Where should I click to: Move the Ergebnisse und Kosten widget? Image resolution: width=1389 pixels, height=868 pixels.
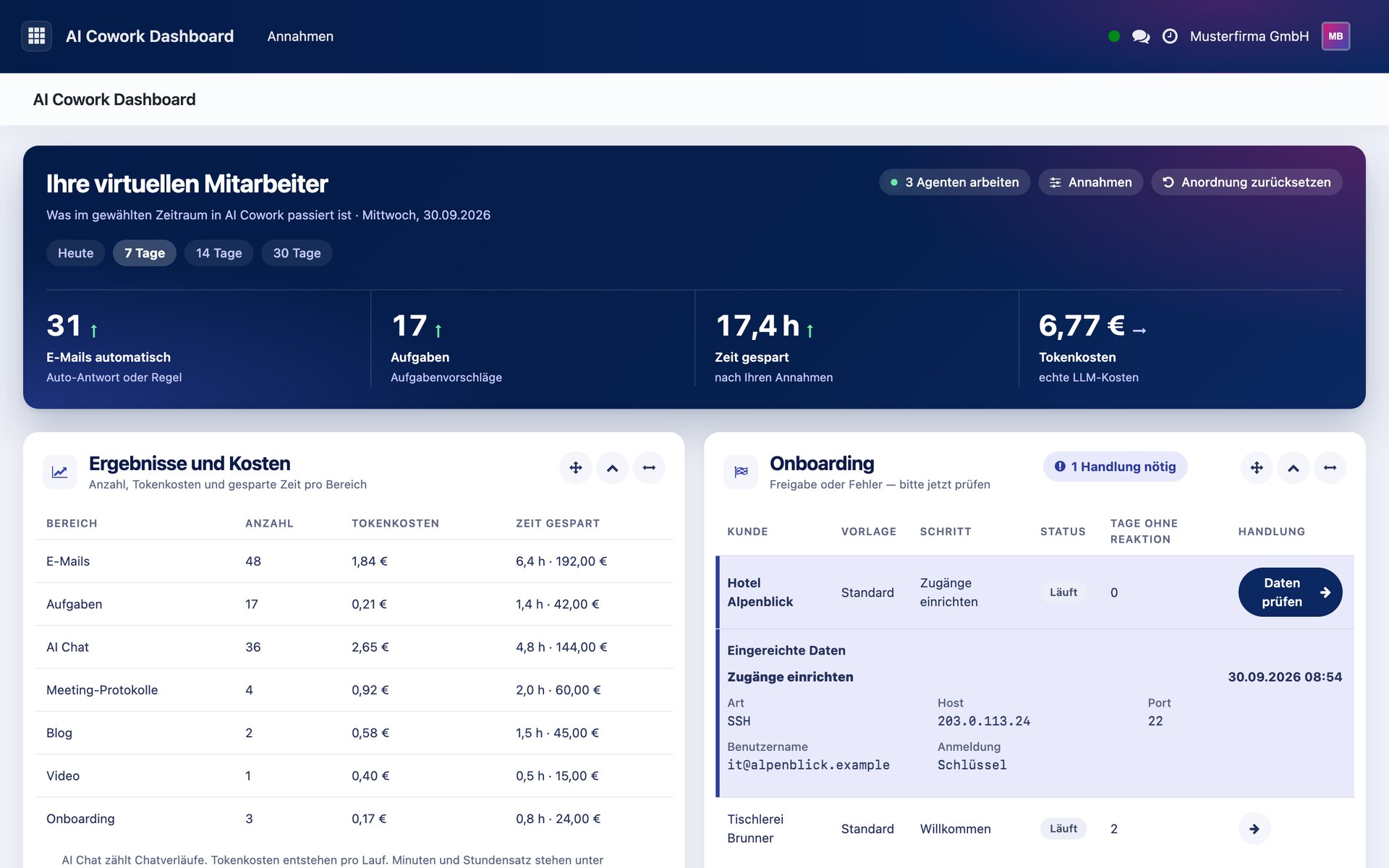tap(576, 468)
